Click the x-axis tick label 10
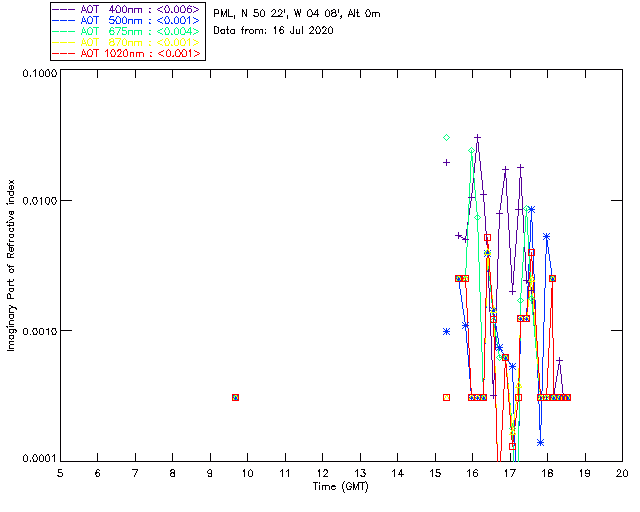 click(x=247, y=473)
